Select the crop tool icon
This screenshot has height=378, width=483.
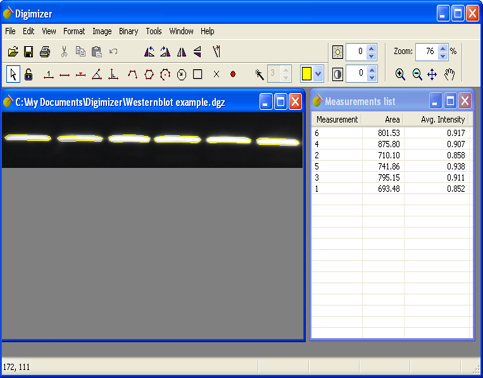217,52
